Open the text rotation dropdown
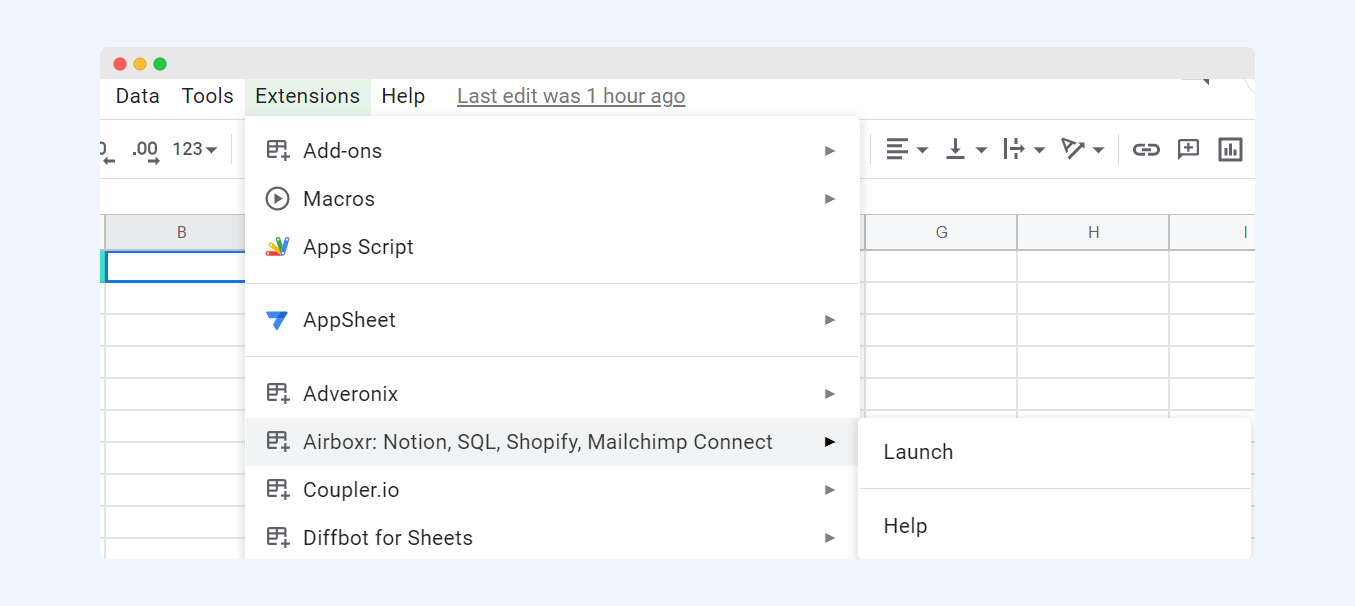The width and height of the screenshot is (1355, 606). pyautogui.click(x=1083, y=150)
